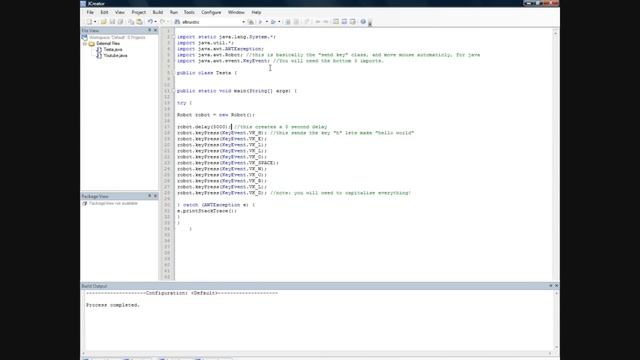640x360 pixels.
Task: Click the Save All toolbar icon
Action: point(120,22)
